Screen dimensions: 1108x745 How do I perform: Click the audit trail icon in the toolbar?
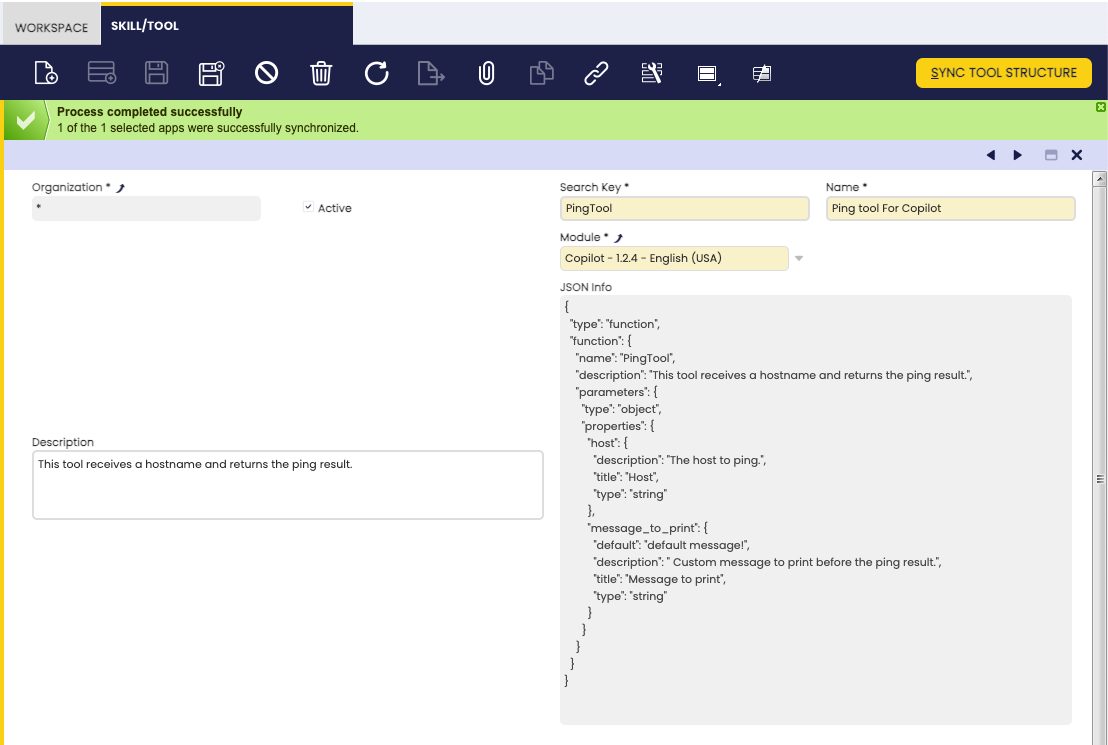(762, 74)
